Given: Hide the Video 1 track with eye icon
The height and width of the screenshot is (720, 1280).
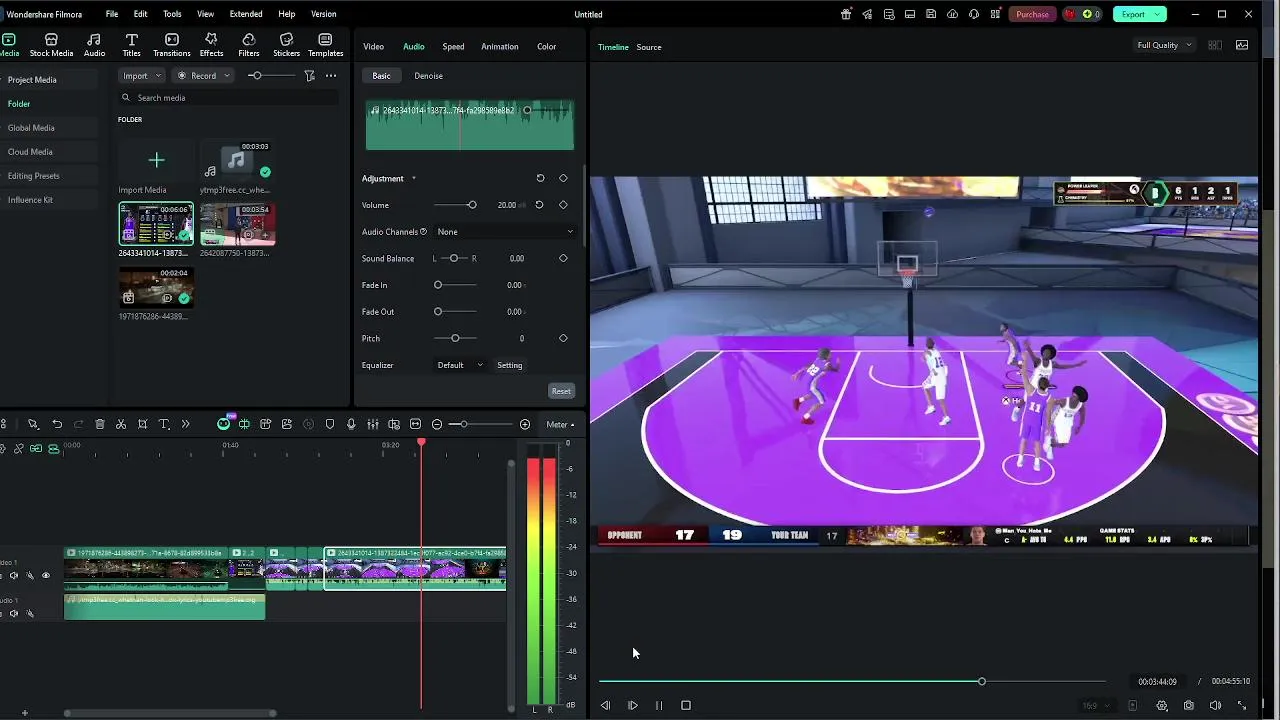Looking at the screenshot, I should coord(45,575).
